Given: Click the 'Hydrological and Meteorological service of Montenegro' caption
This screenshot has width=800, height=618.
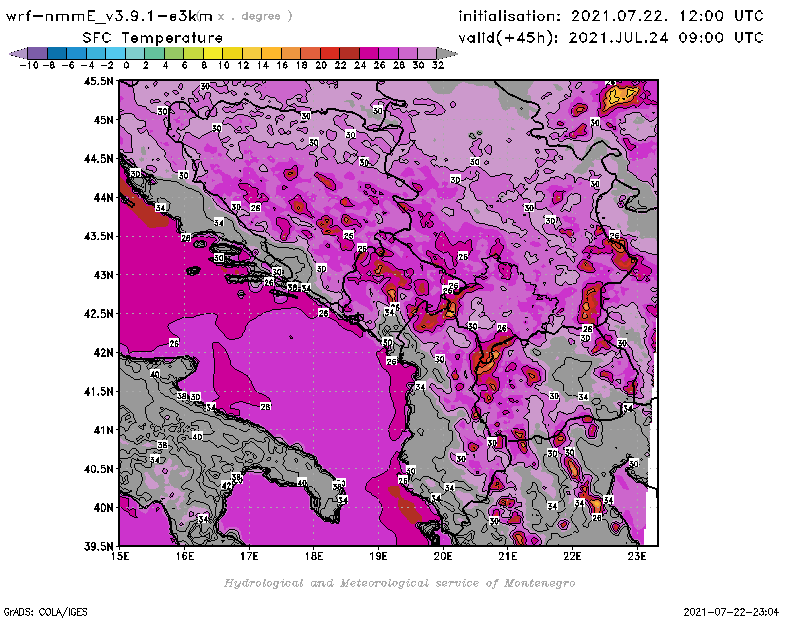Looking at the screenshot, I should point(399,583).
